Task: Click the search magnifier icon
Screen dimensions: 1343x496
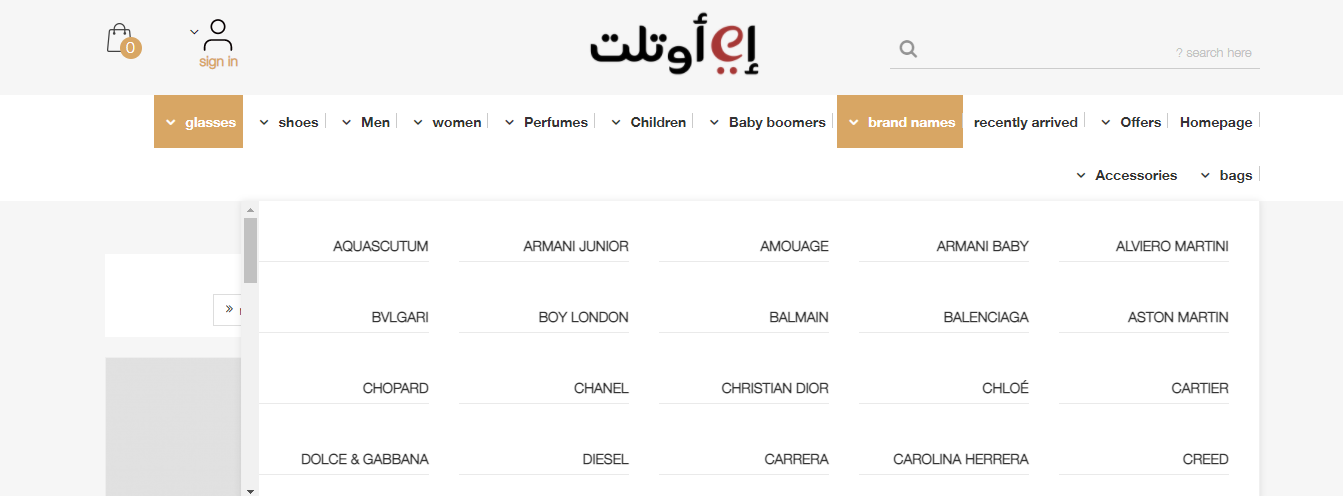Action: point(908,49)
